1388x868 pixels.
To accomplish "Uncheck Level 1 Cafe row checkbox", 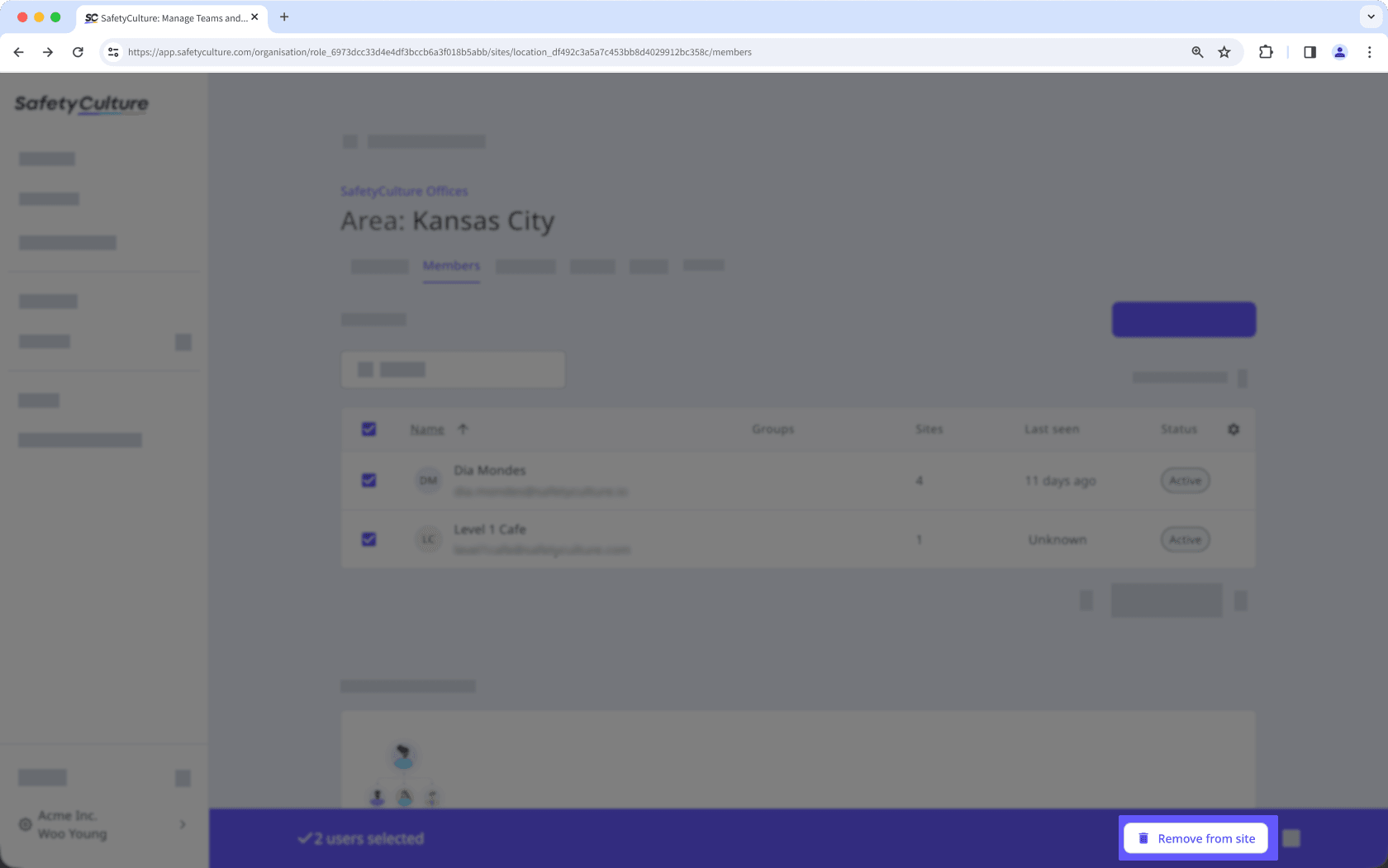I will [368, 539].
